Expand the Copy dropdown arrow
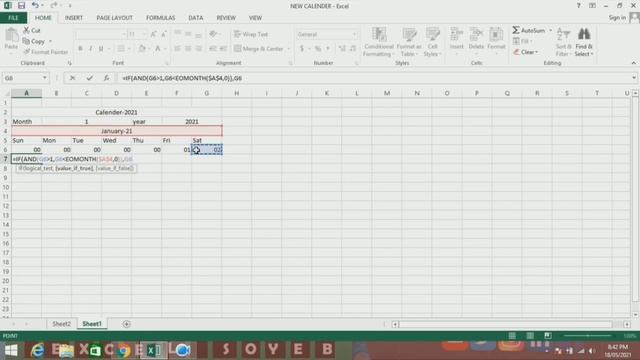The image size is (640, 360). coord(50,41)
